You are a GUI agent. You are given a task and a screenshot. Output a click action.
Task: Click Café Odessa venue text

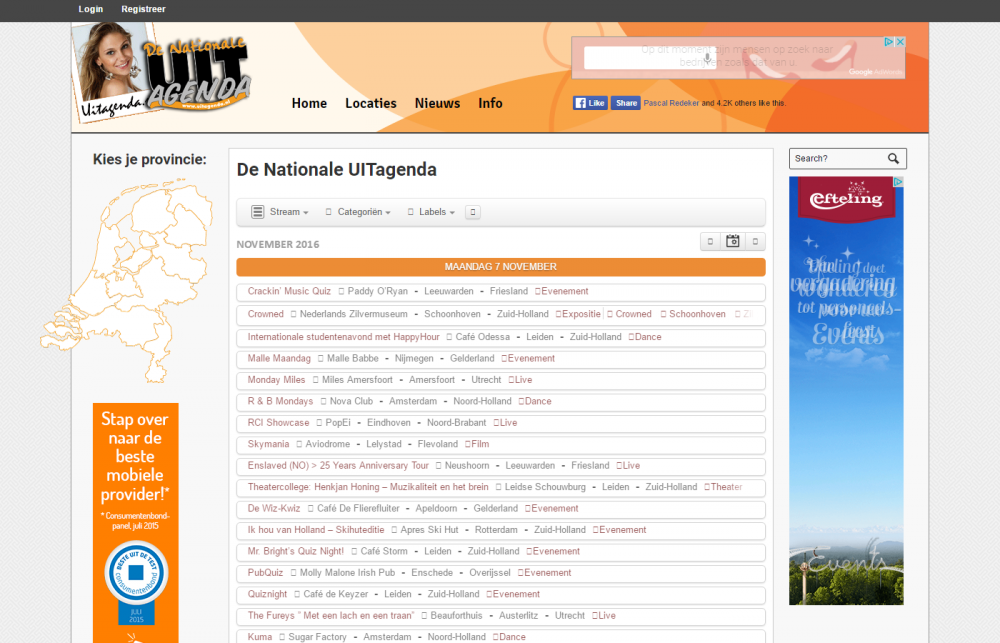[x=483, y=337]
